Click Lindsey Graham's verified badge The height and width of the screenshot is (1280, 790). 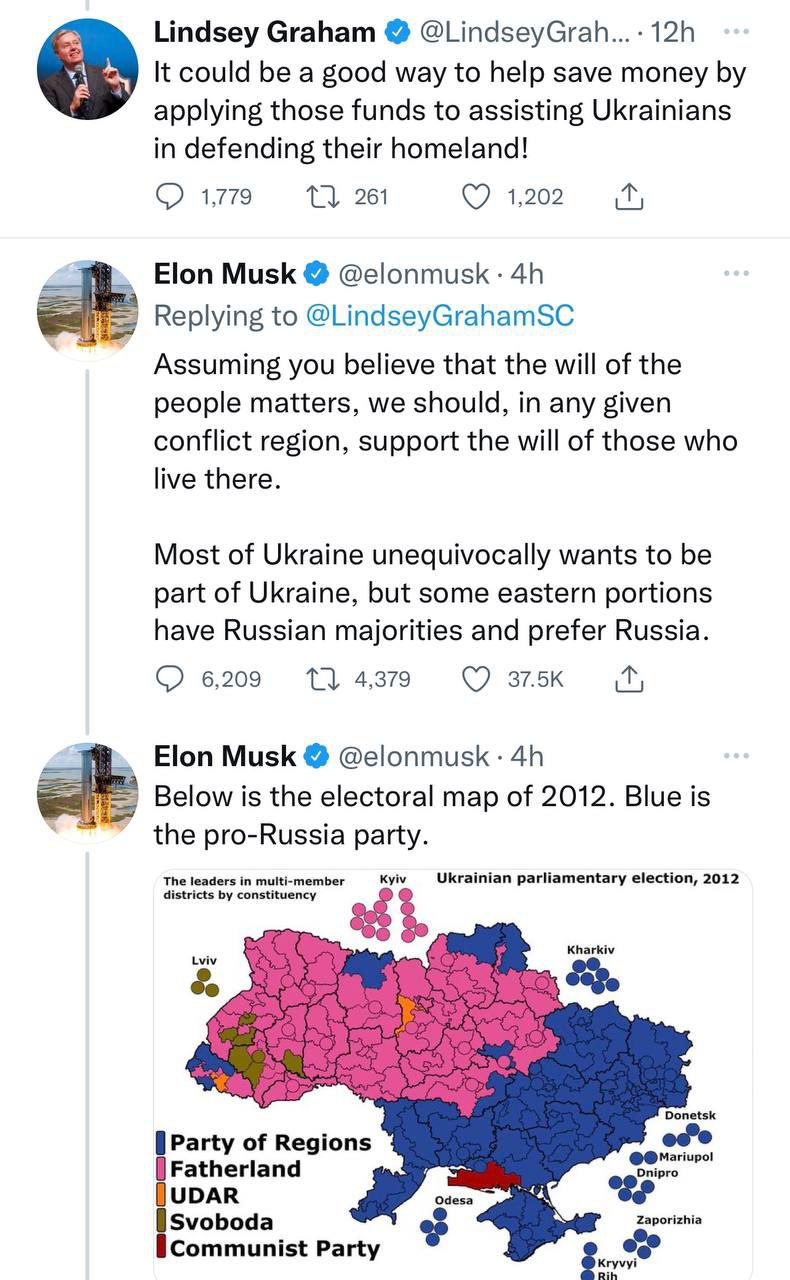(397, 33)
